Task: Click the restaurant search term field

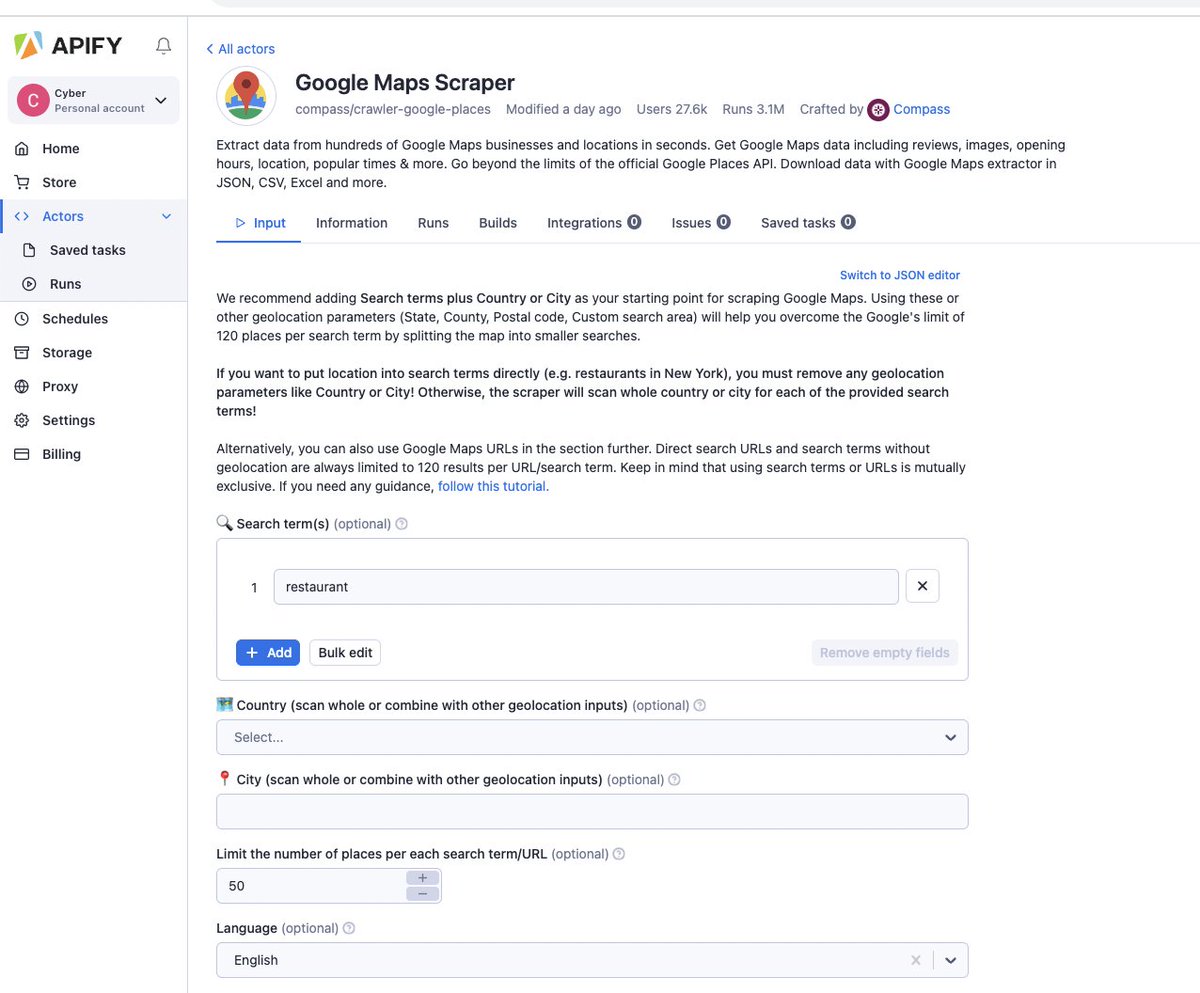Action: coord(586,587)
